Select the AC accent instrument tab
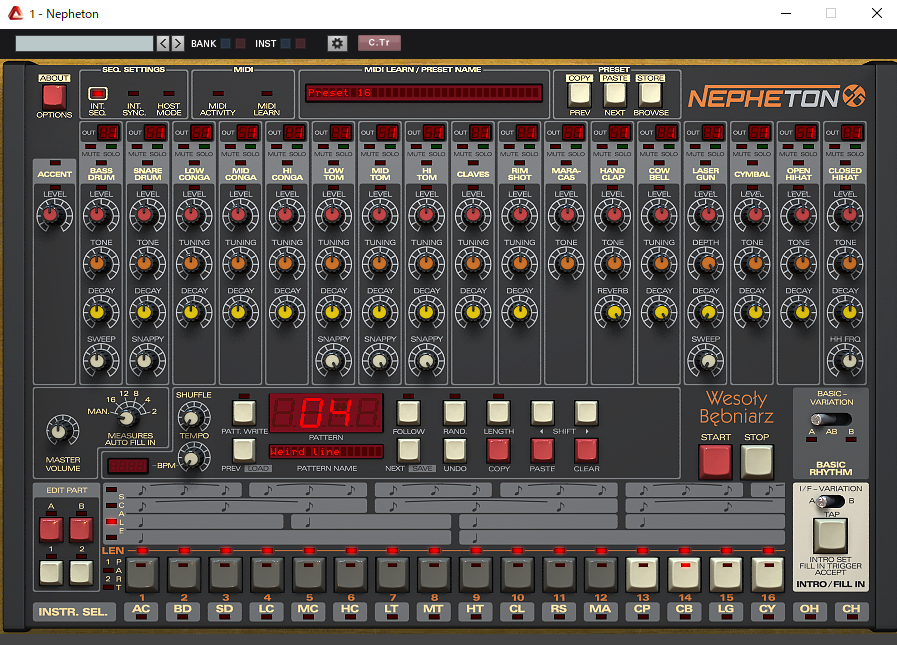Screen dimensions: 897x645 coord(141,610)
